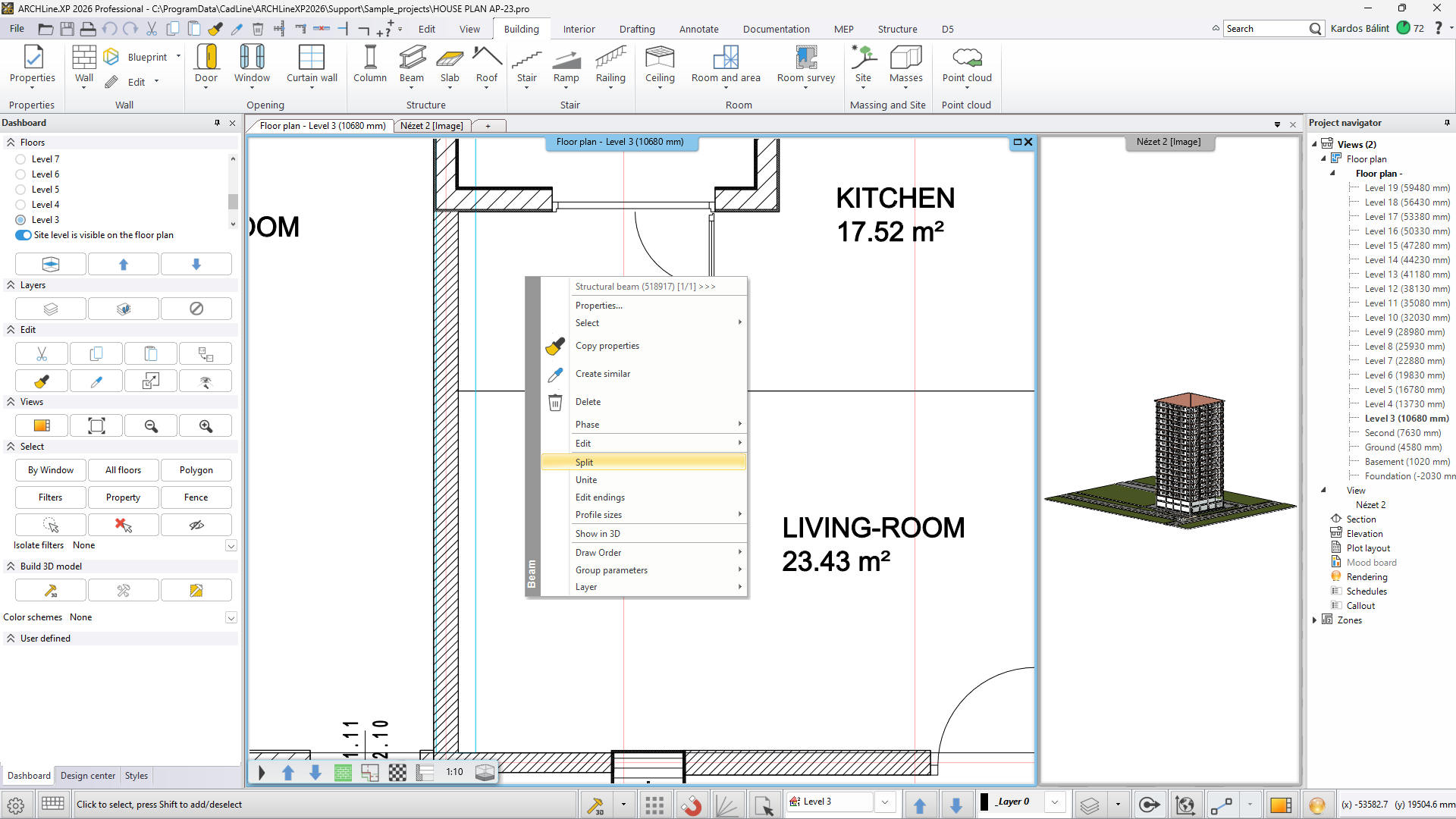Image resolution: width=1456 pixels, height=819 pixels.
Task: Click the Polygon select button
Action: (196, 470)
